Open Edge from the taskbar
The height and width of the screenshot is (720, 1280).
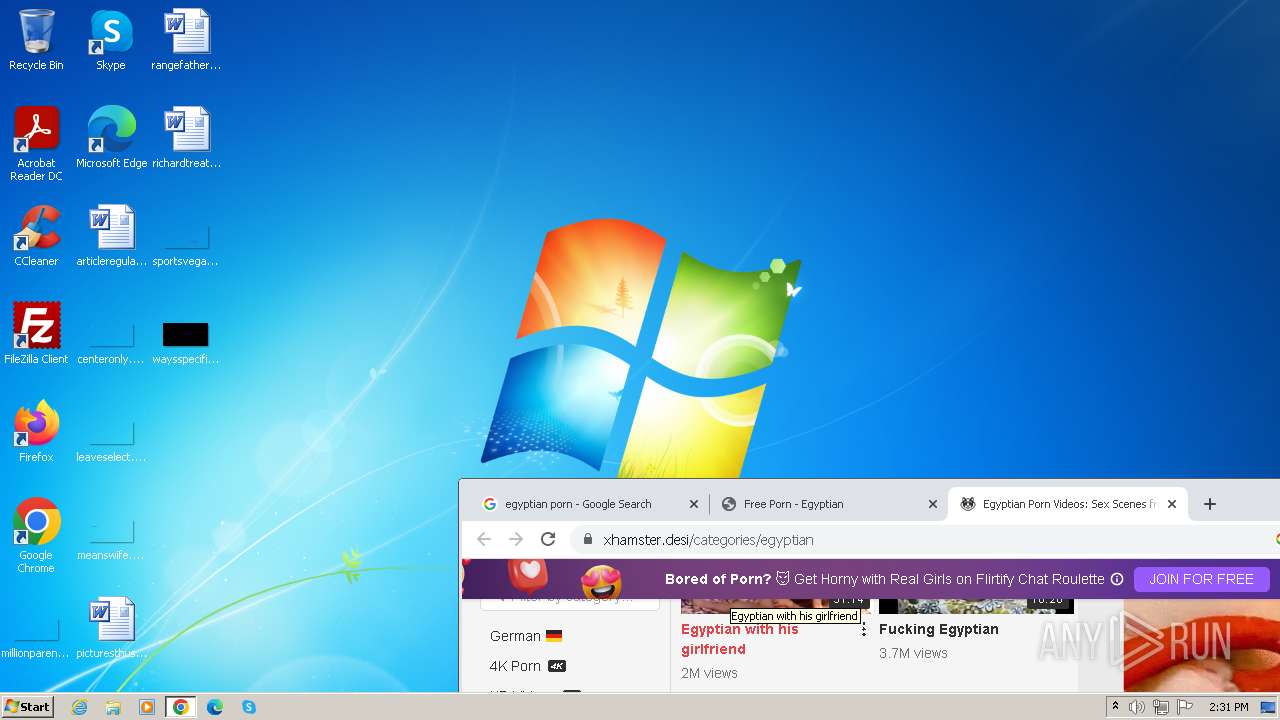(215, 707)
